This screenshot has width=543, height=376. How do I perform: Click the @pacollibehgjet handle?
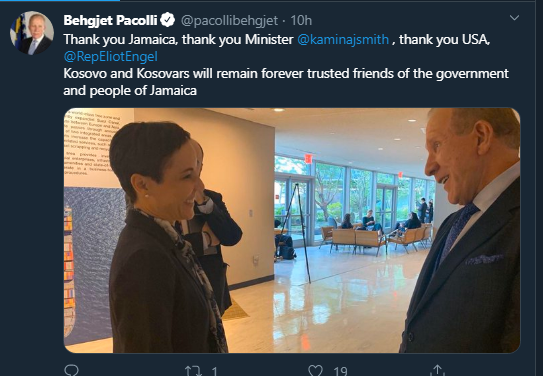pyautogui.click(x=229, y=21)
